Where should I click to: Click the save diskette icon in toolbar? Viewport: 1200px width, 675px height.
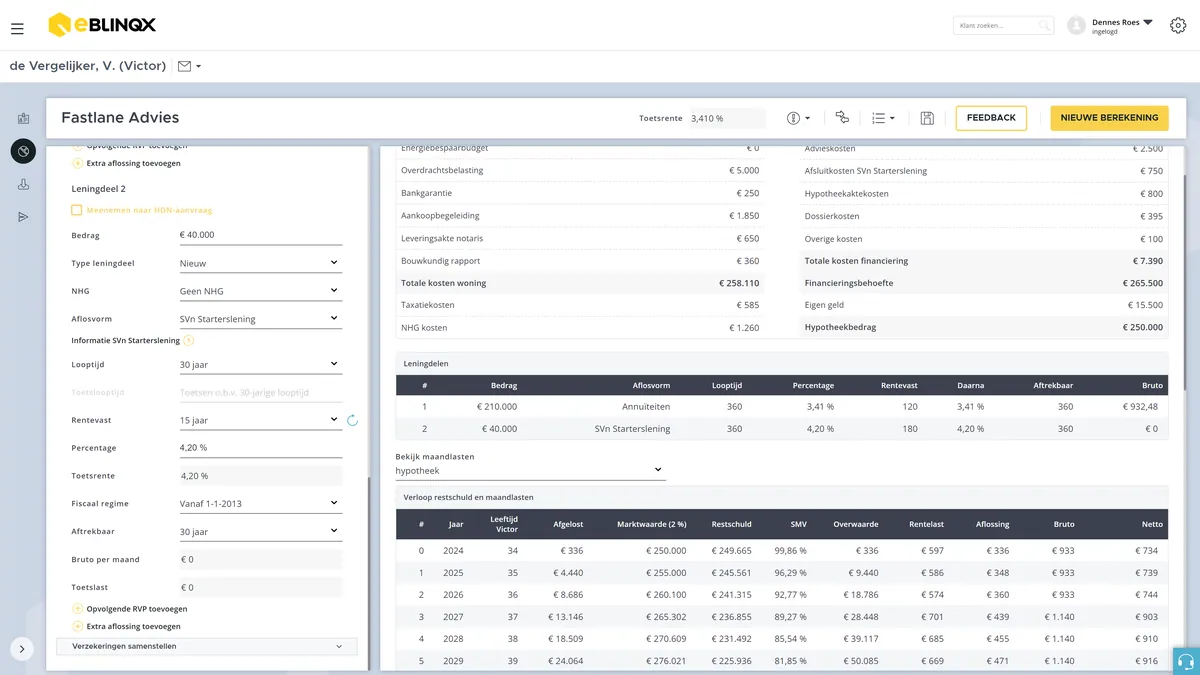[927, 118]
